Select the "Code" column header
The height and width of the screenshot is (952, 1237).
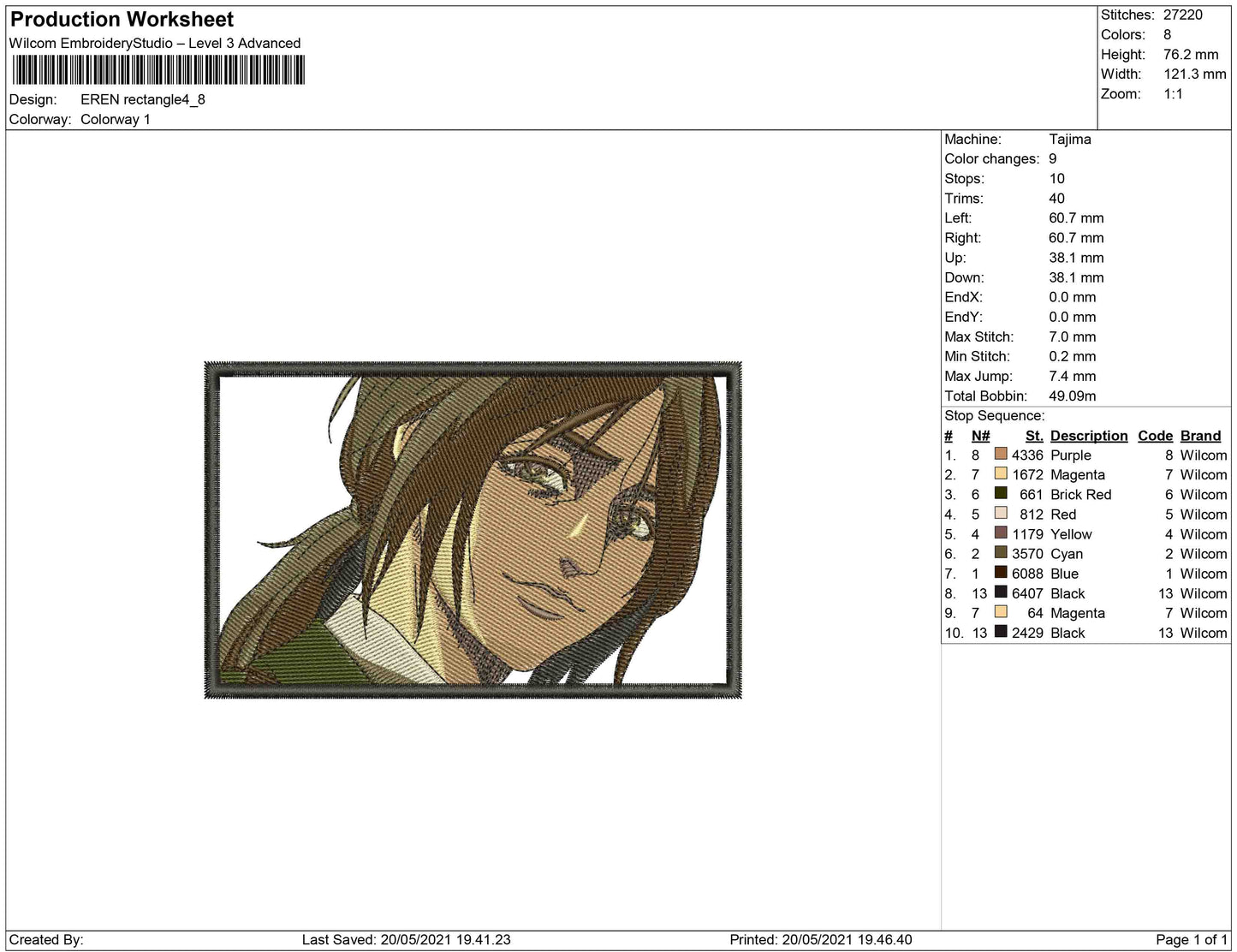point(1156,436)
